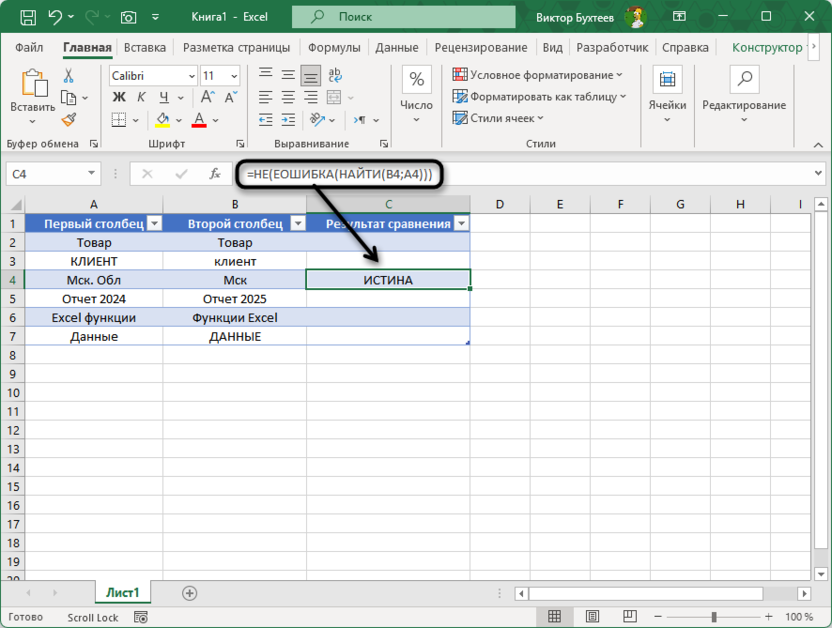Viewport: 832px width, 628px height.
Task: Click the Insert Function fx icon
Action: coord(214,174)
